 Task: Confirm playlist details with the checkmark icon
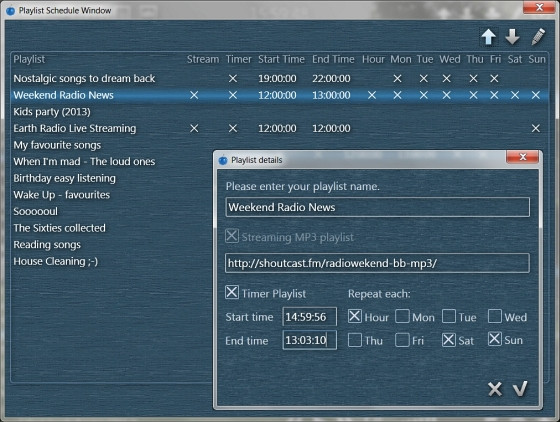tap(520, 388)
